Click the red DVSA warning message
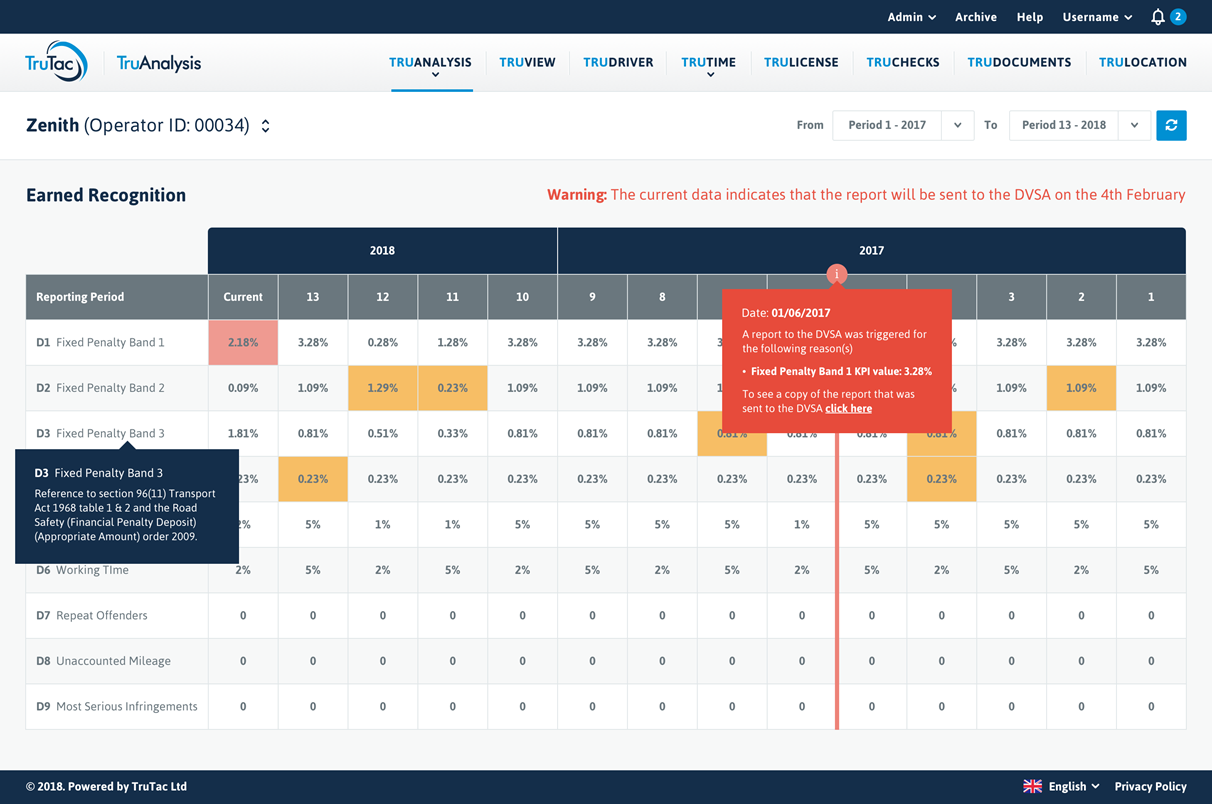Image resolution: width=1212 pixels, height=804 pixels. click(866, 195)
